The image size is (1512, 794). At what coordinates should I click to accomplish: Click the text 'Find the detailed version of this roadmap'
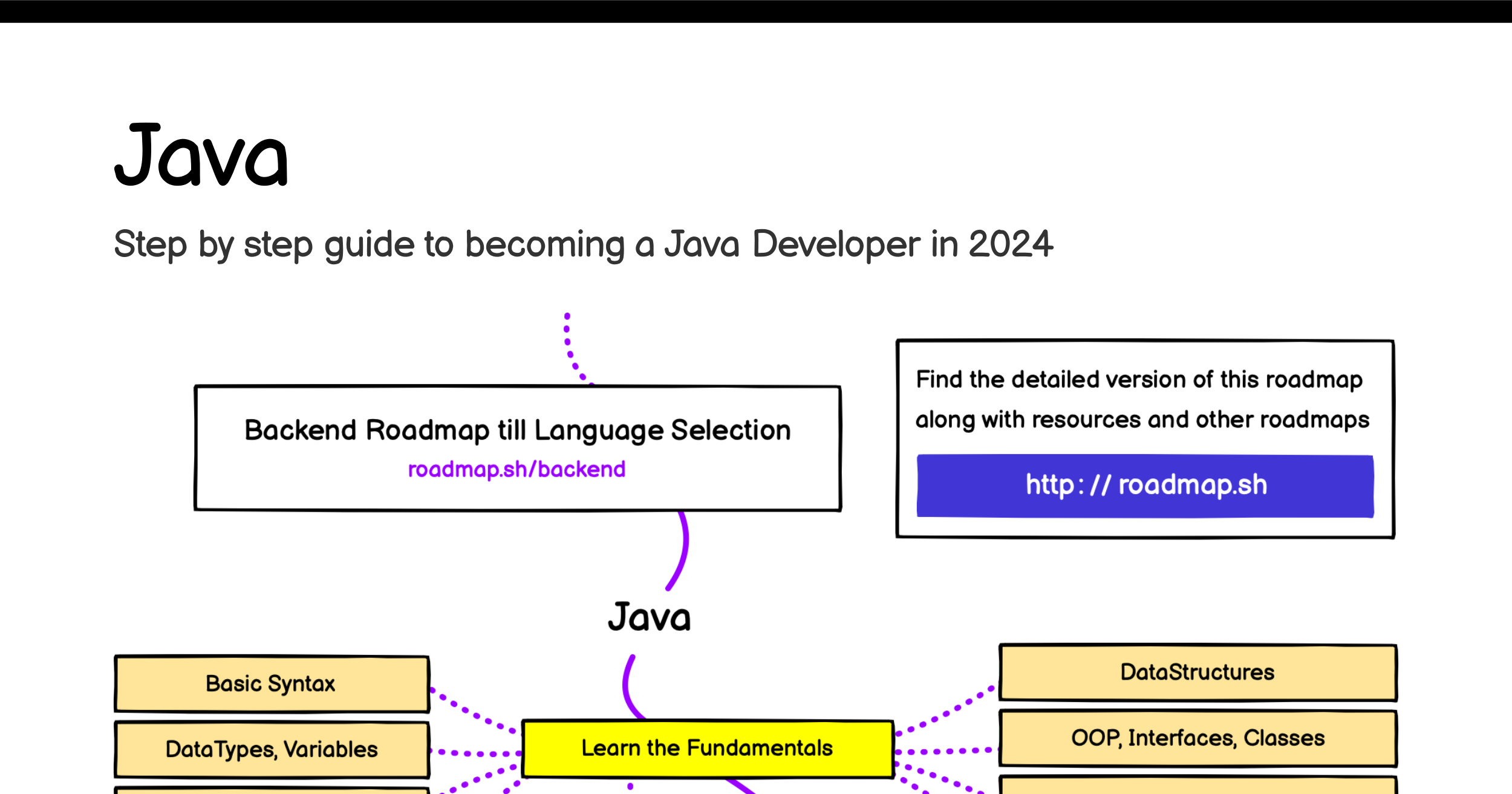pyautogui.click(x=1139, y=380)
